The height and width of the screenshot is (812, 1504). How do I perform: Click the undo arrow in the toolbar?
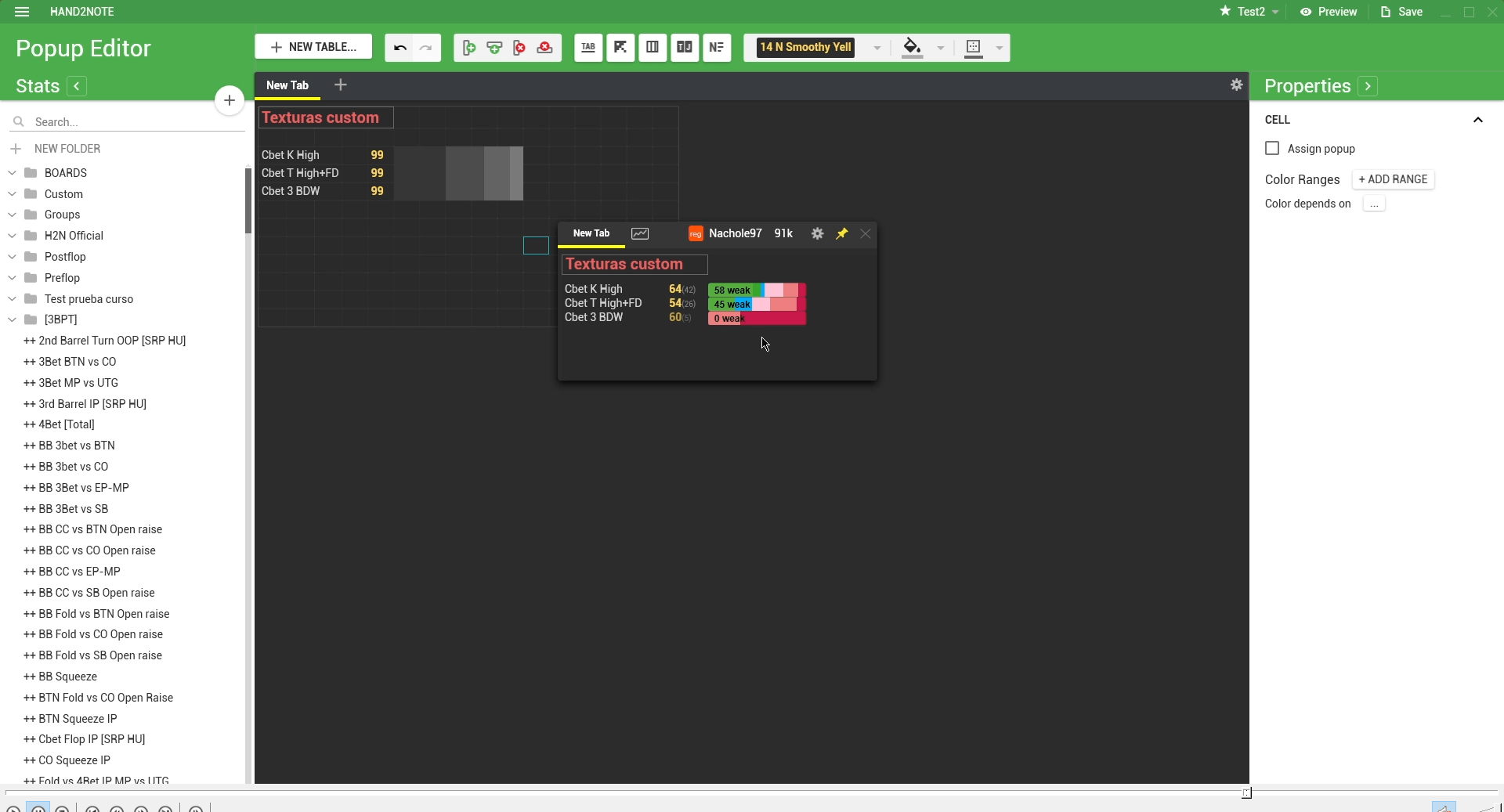(x=399, y=48)
